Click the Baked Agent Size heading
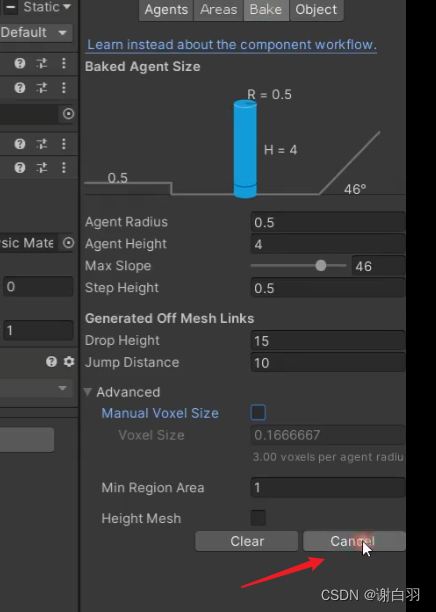The image size is (436, 612). (142, 67)
